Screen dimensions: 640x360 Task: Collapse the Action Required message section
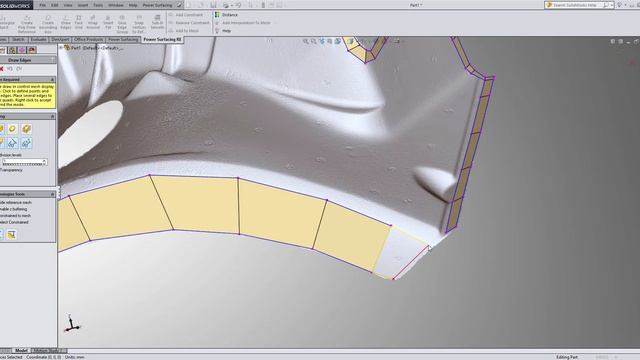click(52, 80)
